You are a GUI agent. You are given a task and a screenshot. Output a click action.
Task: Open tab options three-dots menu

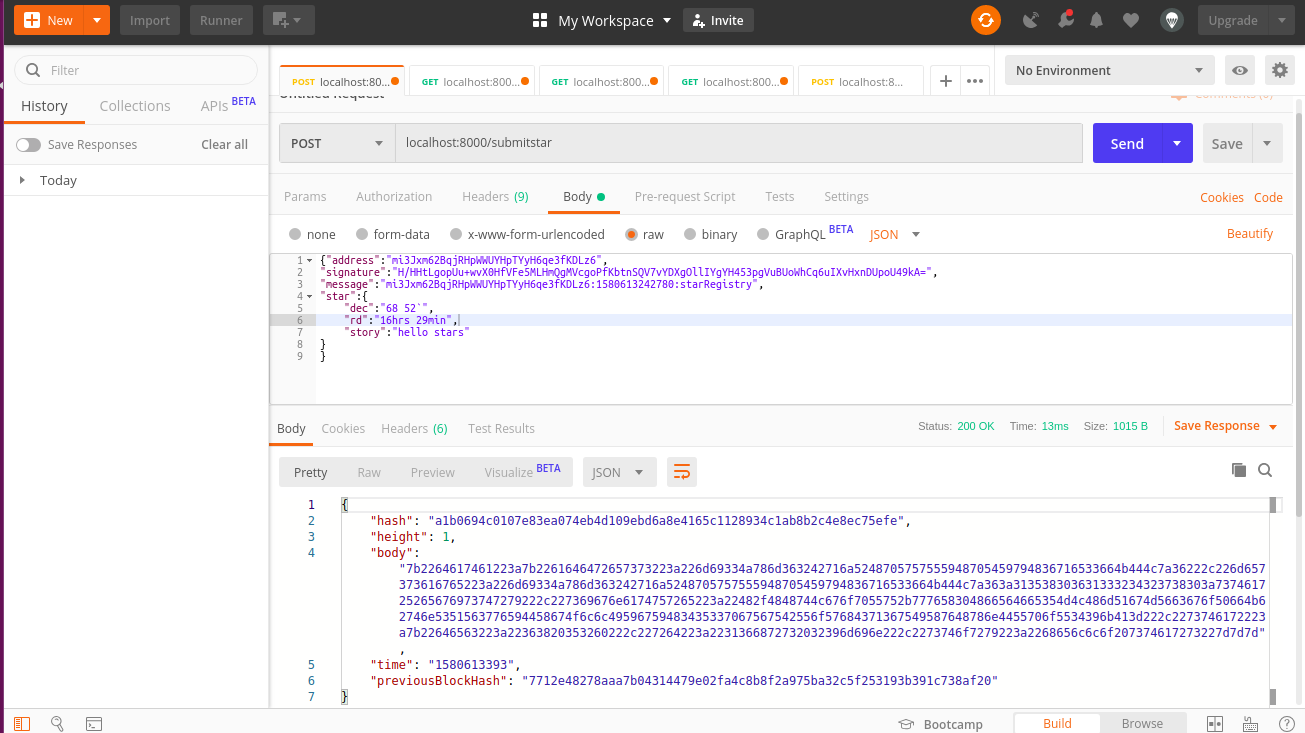(976, 81)
